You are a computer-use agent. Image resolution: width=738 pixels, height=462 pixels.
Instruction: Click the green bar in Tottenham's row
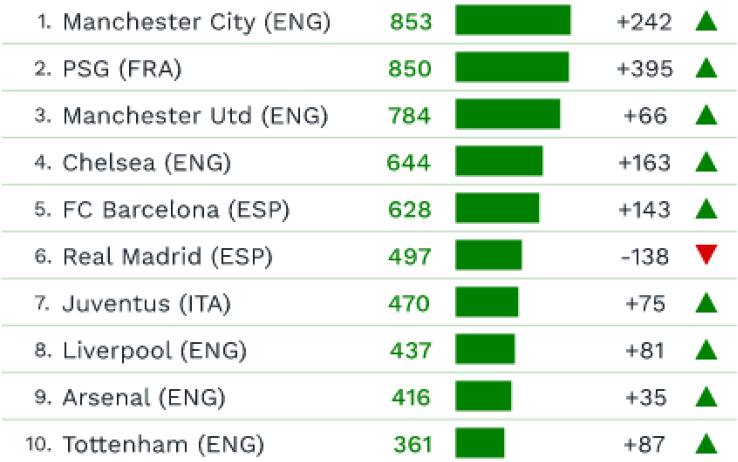tap(480, 443)
